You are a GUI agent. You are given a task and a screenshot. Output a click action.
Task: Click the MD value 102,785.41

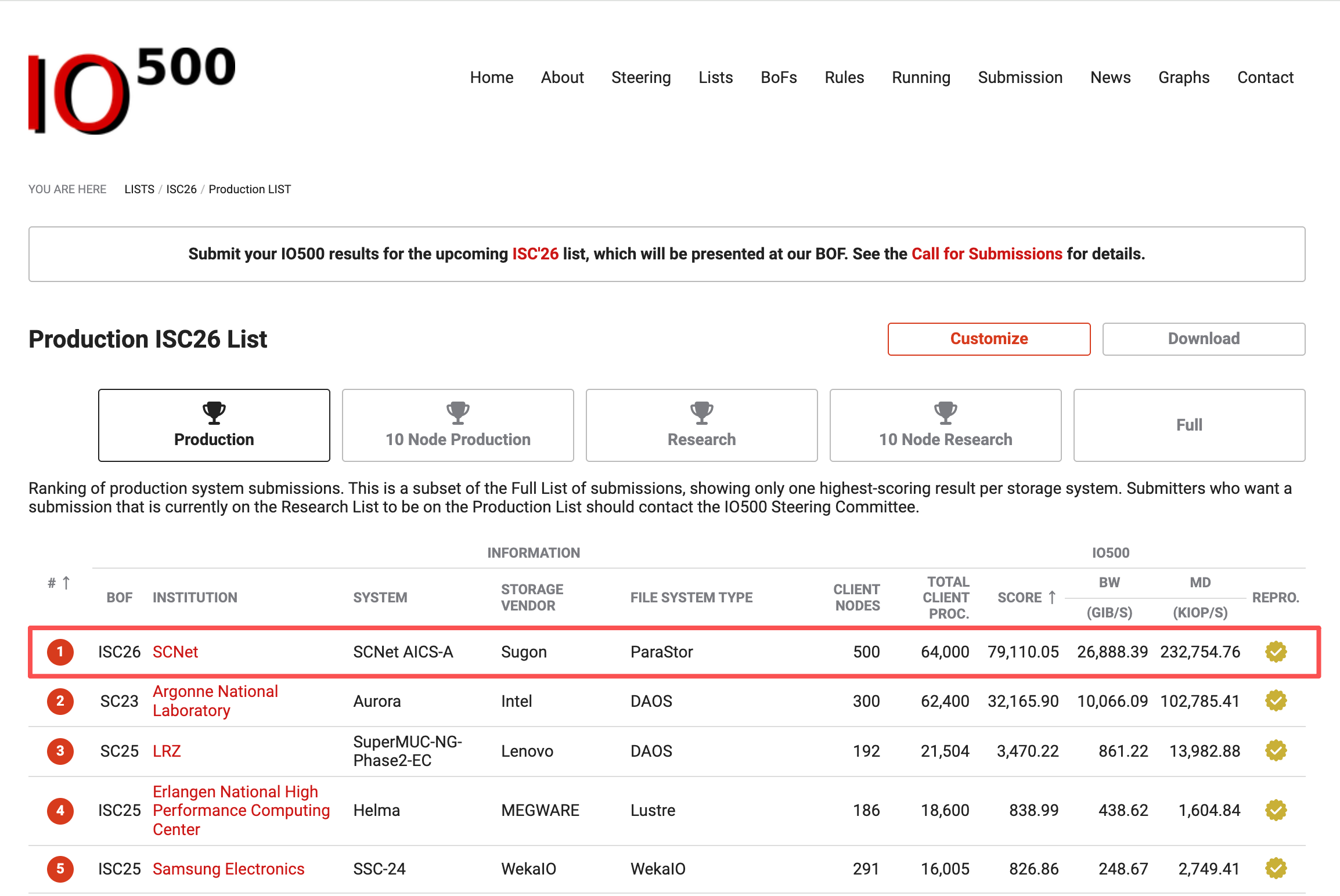[1200, 701]
